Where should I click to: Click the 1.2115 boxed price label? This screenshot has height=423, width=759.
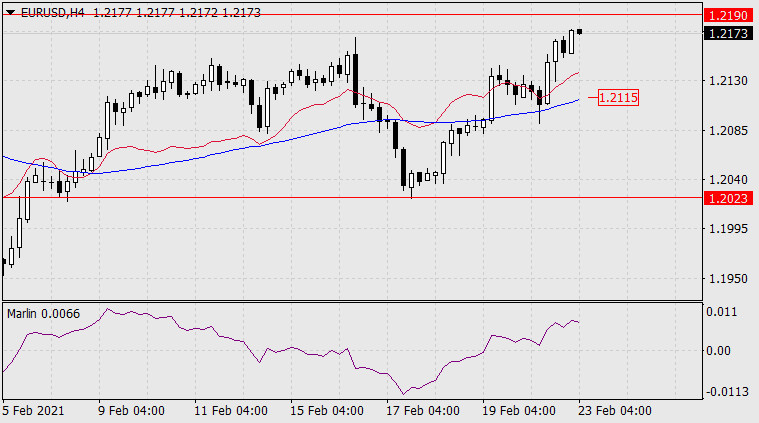618,98
